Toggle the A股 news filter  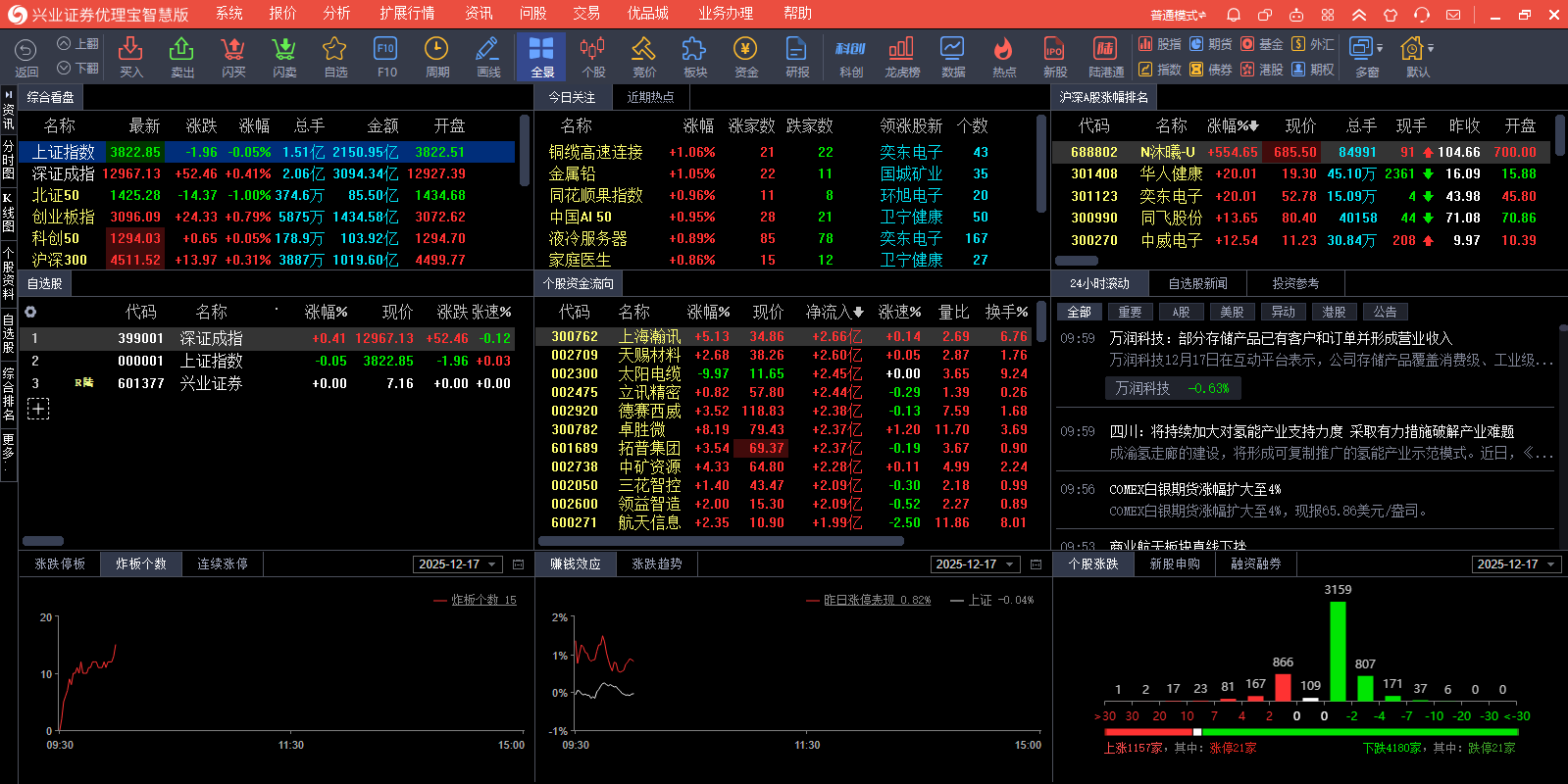[1181, 312]
